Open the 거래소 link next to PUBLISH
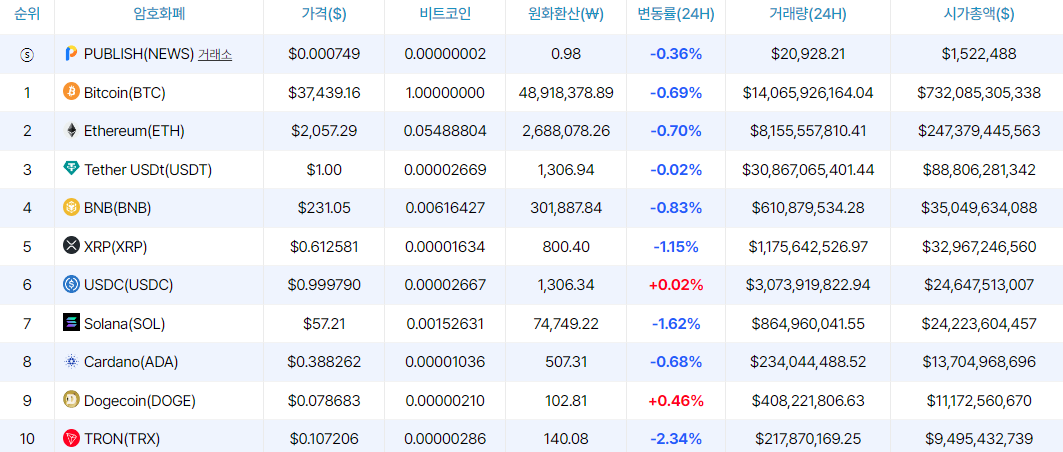This screenshot has height=452, width=1063. coord(215,55)
